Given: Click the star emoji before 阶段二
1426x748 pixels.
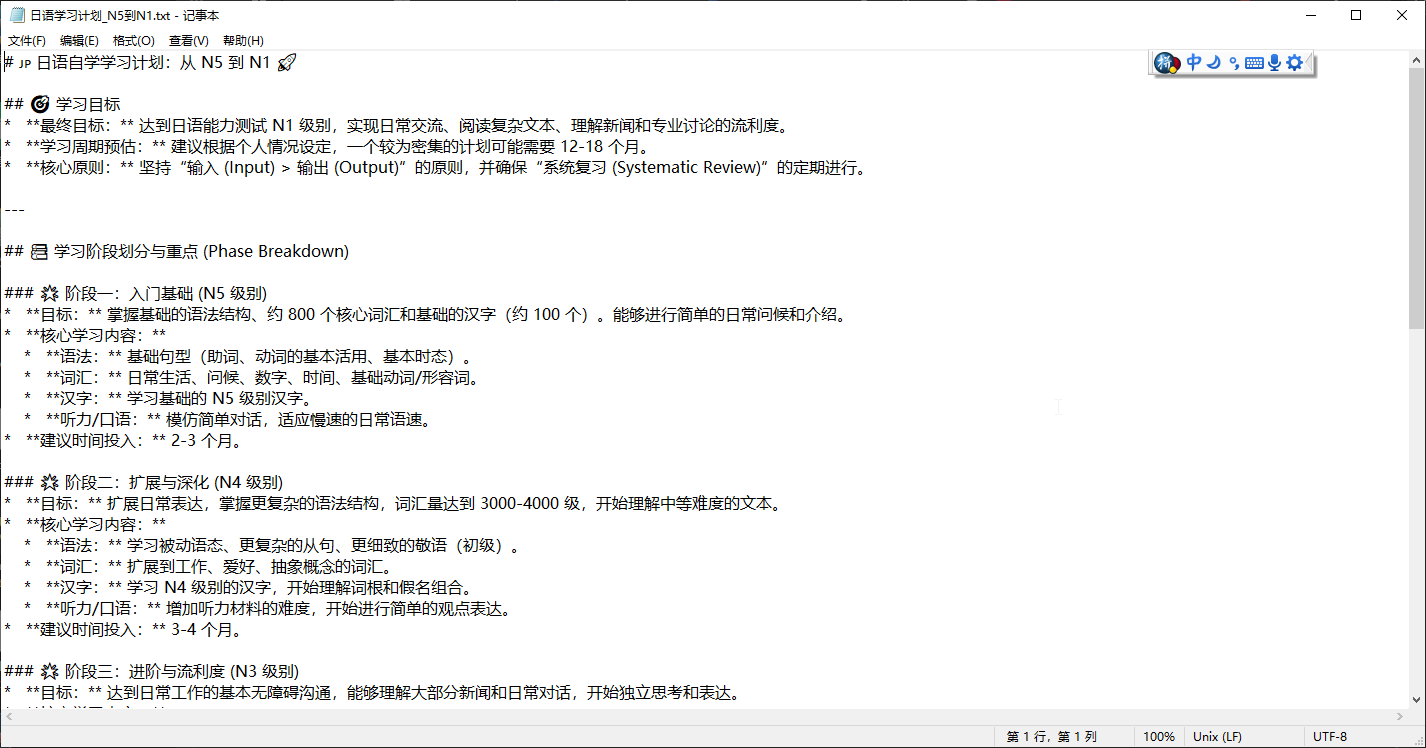Looking at the screenshot, I should point(50,482).
